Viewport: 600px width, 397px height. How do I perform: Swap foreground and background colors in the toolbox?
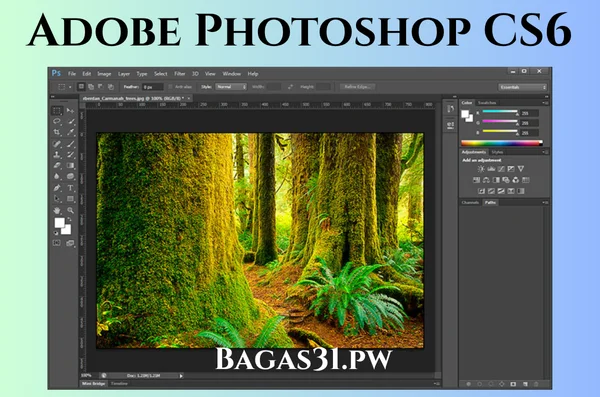(x=70, y=220)
